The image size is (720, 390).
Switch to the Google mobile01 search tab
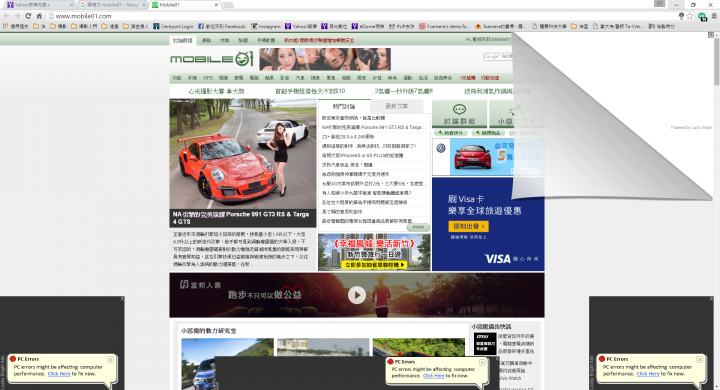coord(112,5)
